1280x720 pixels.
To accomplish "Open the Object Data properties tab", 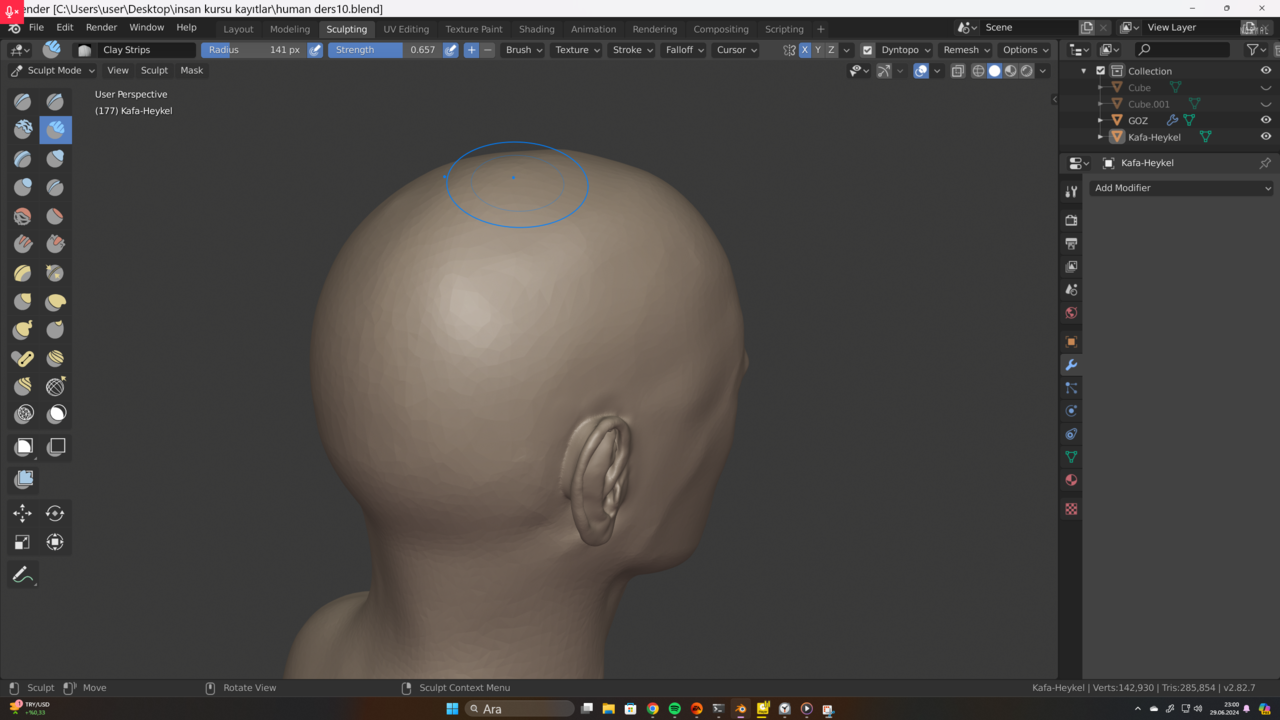I will coord(1071,457).
